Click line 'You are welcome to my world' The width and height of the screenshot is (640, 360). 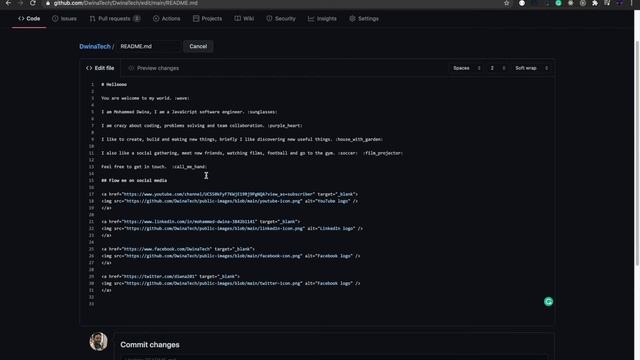click(145, 98)
